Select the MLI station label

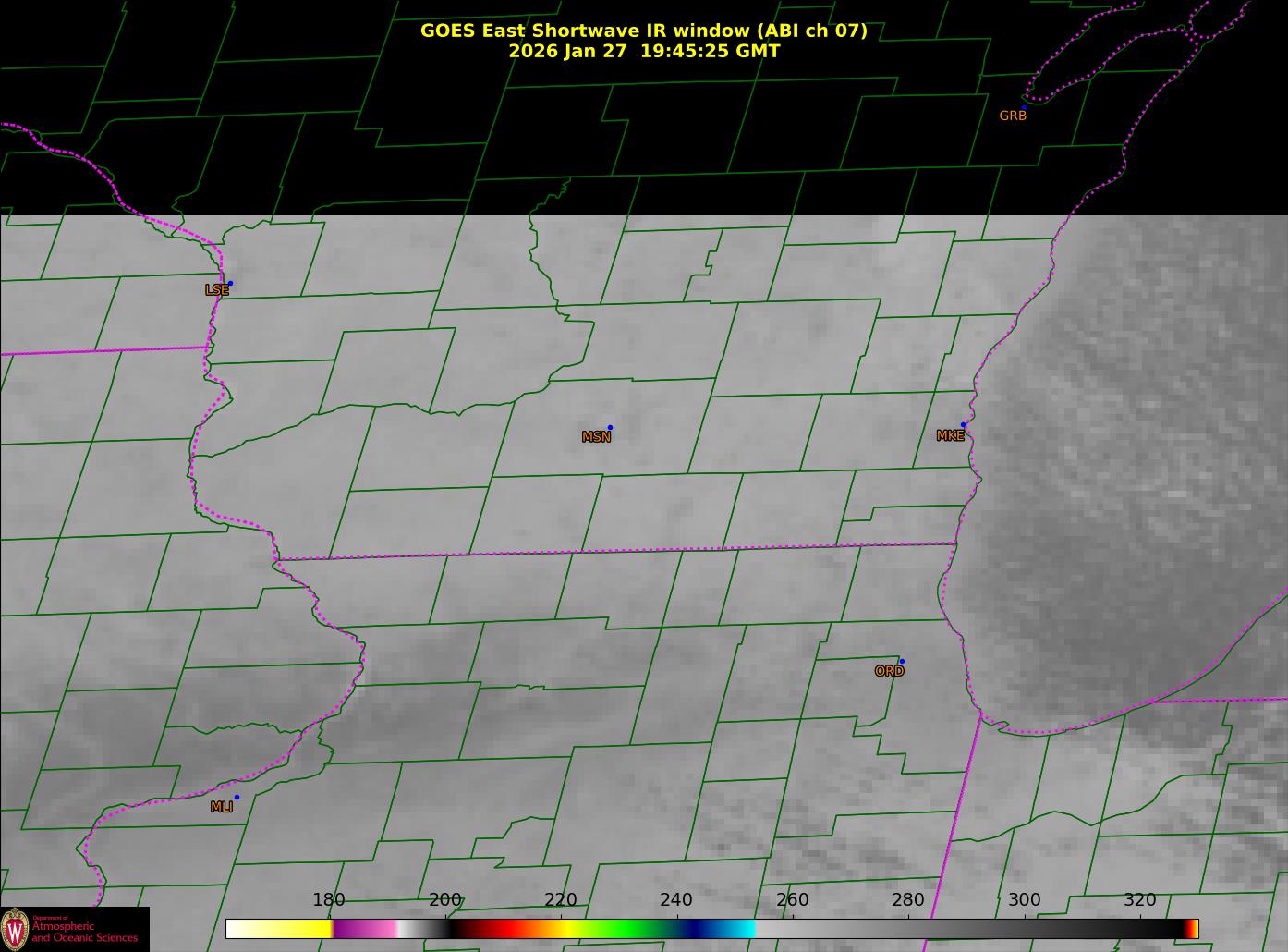tap(222, 807)
